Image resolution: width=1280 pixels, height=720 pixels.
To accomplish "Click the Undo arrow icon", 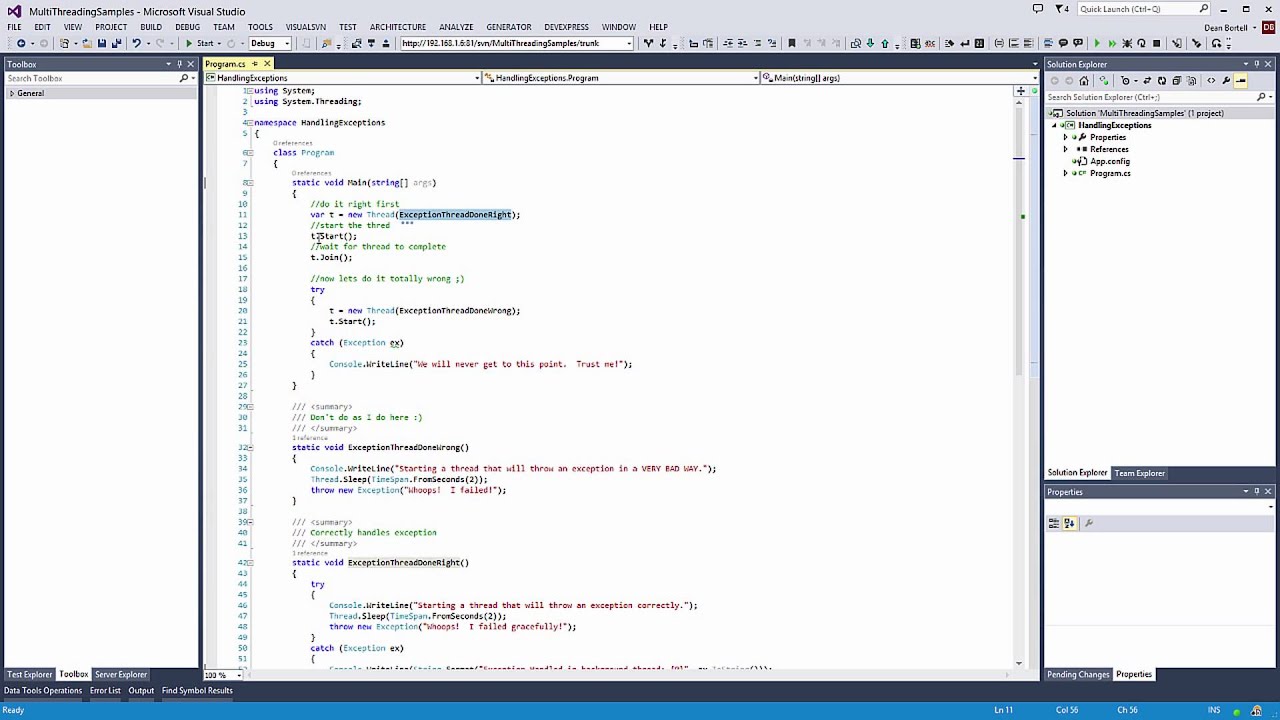I will click(136, 43).
